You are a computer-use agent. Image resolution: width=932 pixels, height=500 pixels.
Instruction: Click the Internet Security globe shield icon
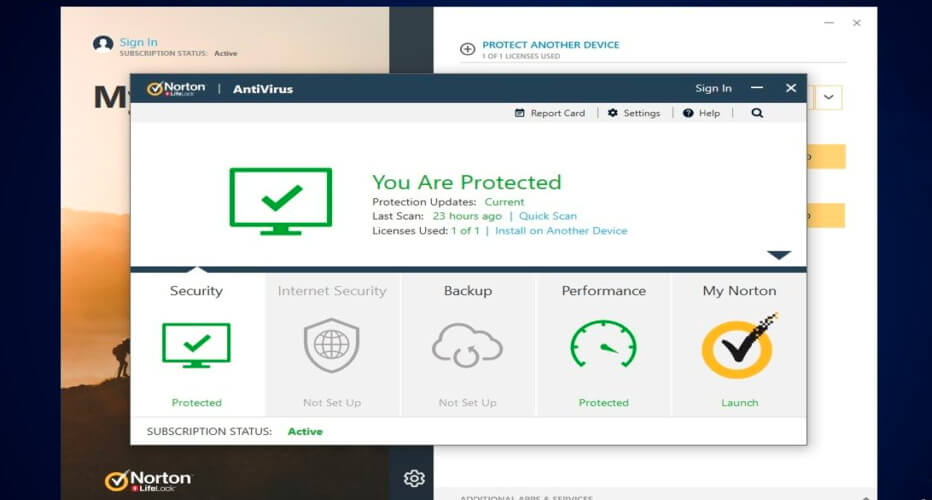point(332,345)
